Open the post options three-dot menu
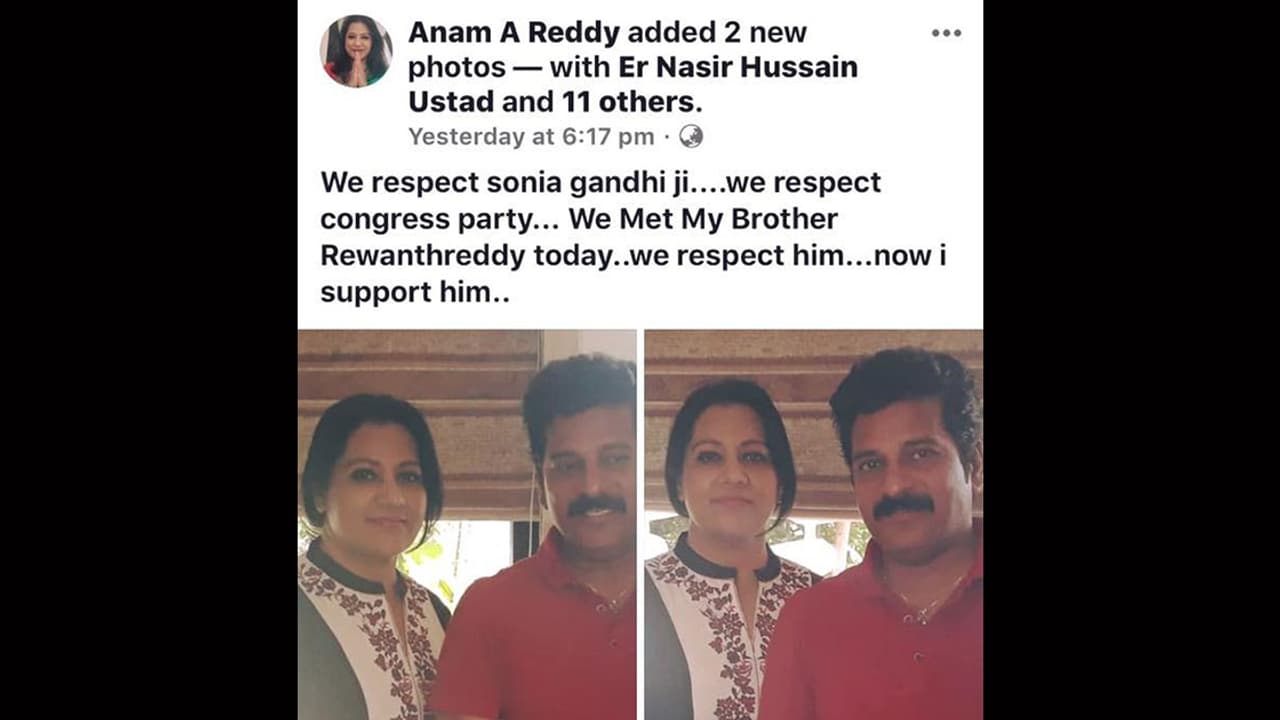The width and height of the screenshot is (1280, 720). 946,33
